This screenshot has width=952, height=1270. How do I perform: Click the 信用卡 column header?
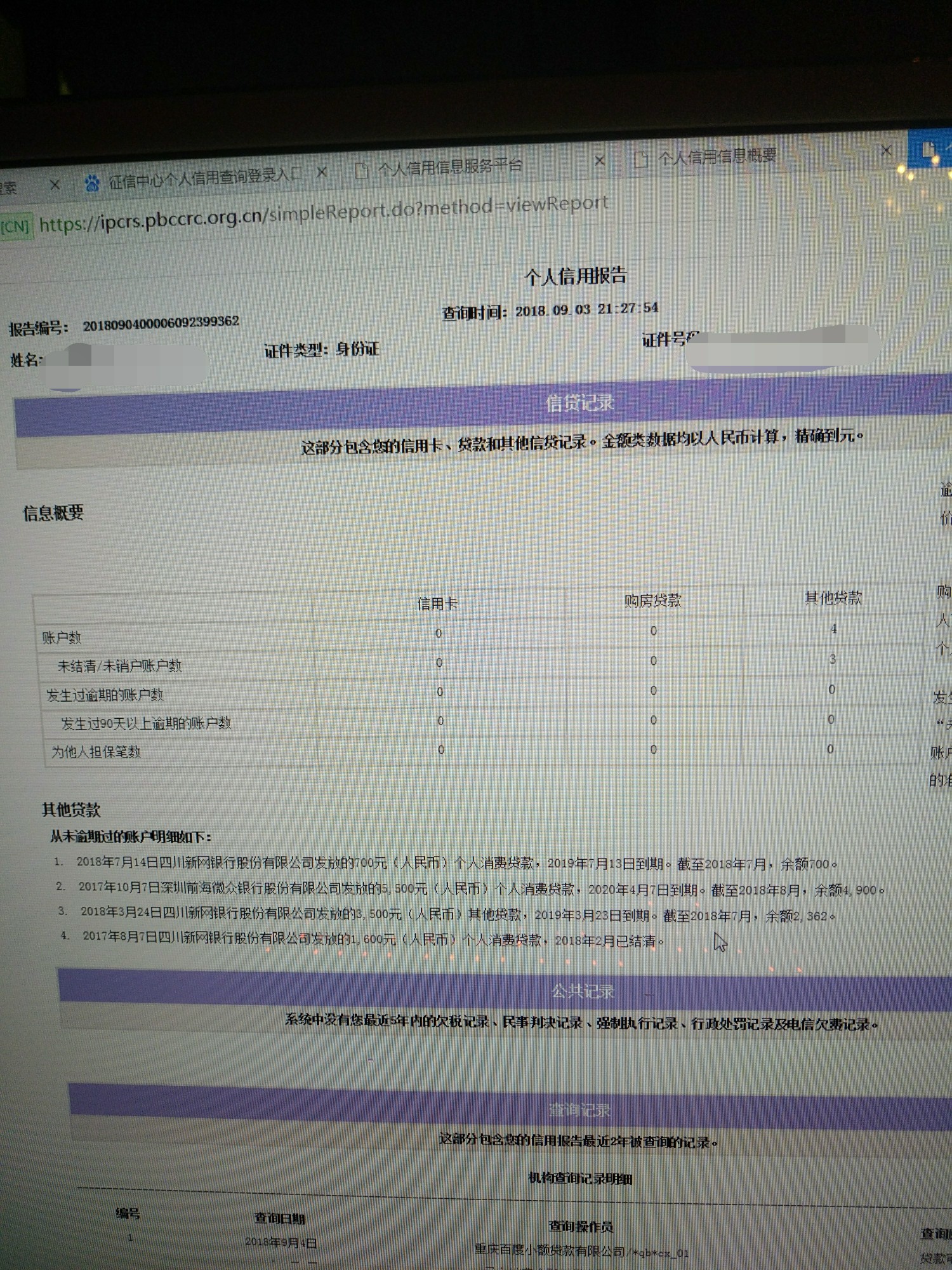(437, 604)
